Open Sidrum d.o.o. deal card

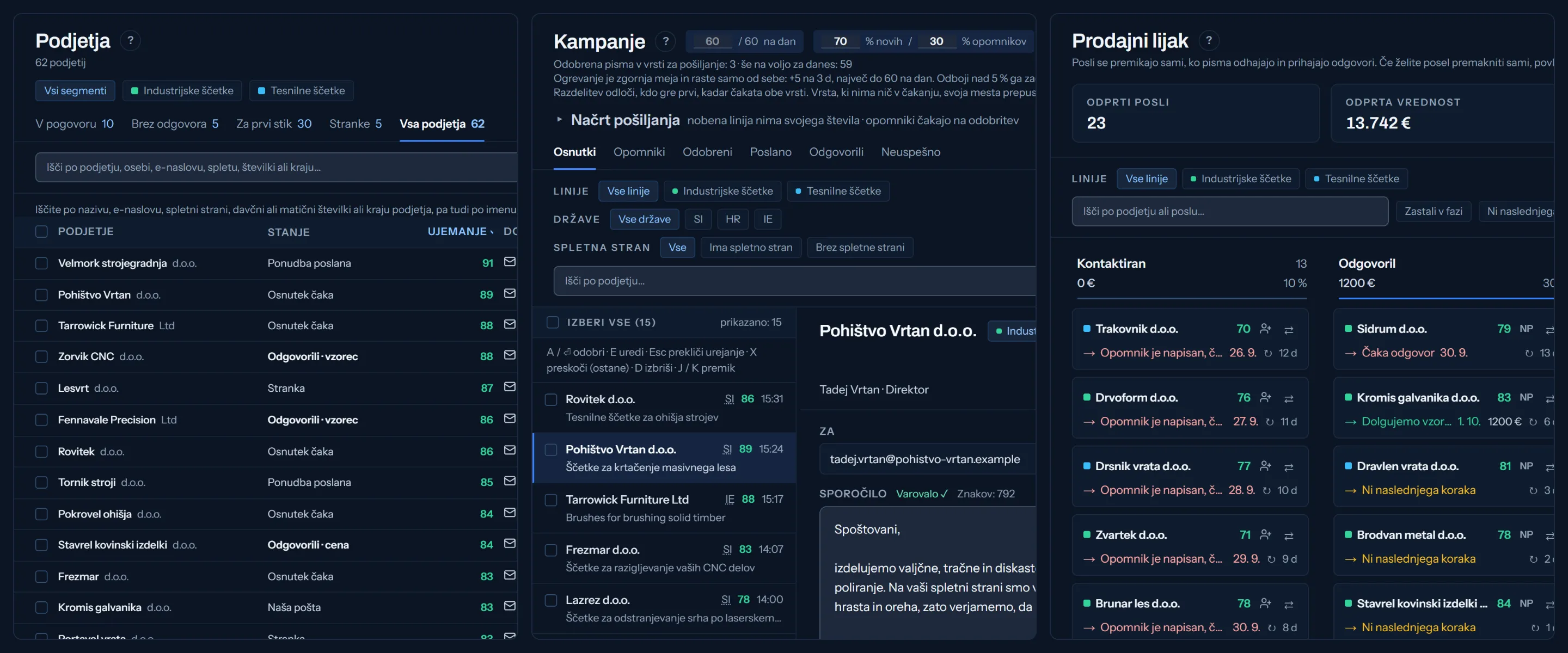(x=1444, y=340)
